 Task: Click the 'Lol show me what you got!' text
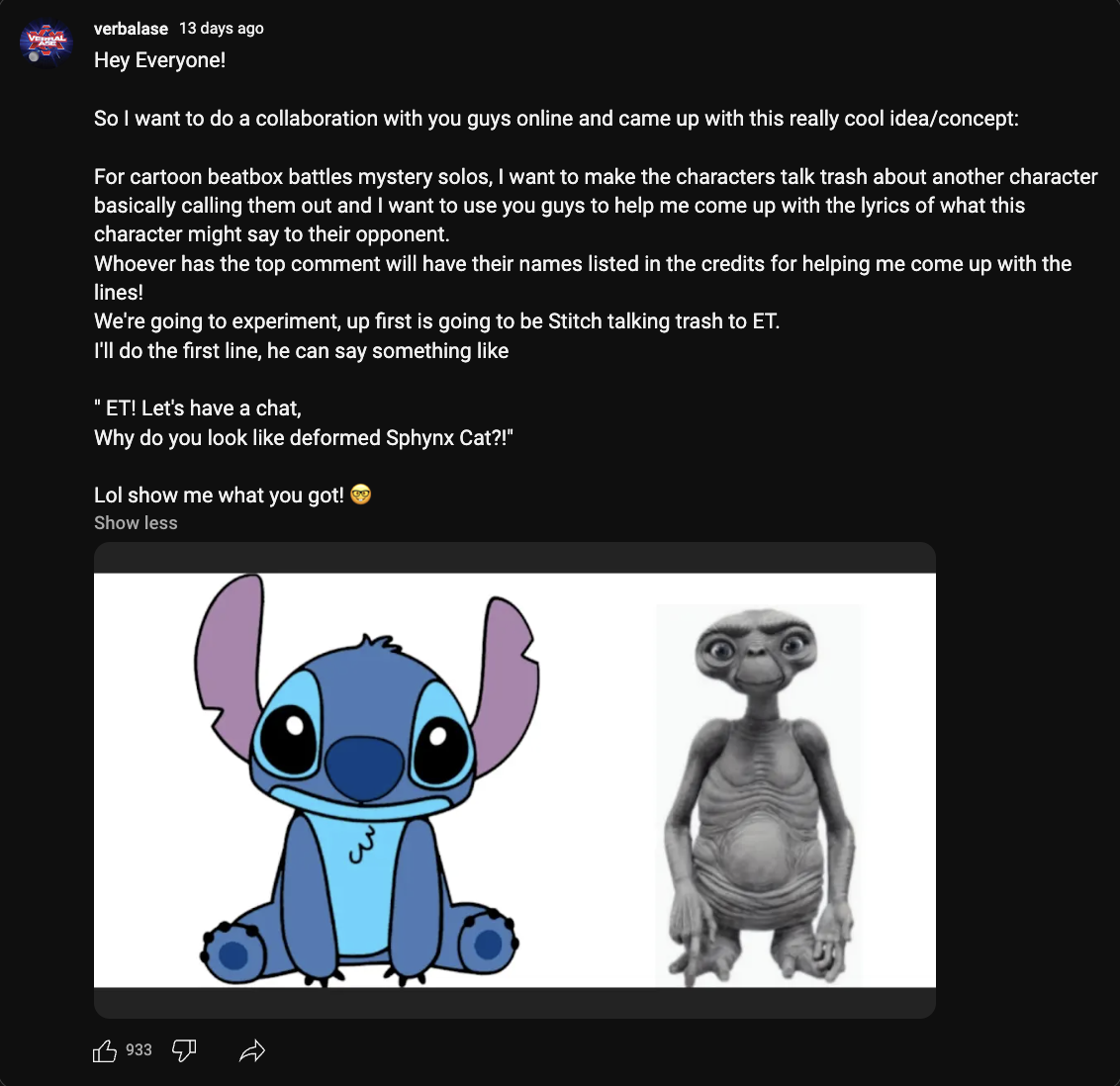(219, 495)
